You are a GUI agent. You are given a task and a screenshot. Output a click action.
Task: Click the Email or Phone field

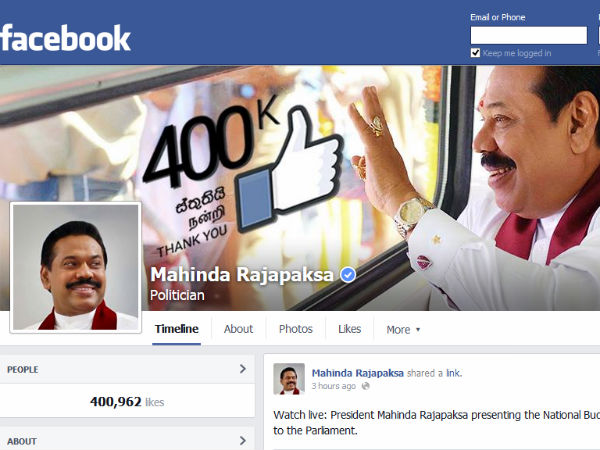coord(528,35)
